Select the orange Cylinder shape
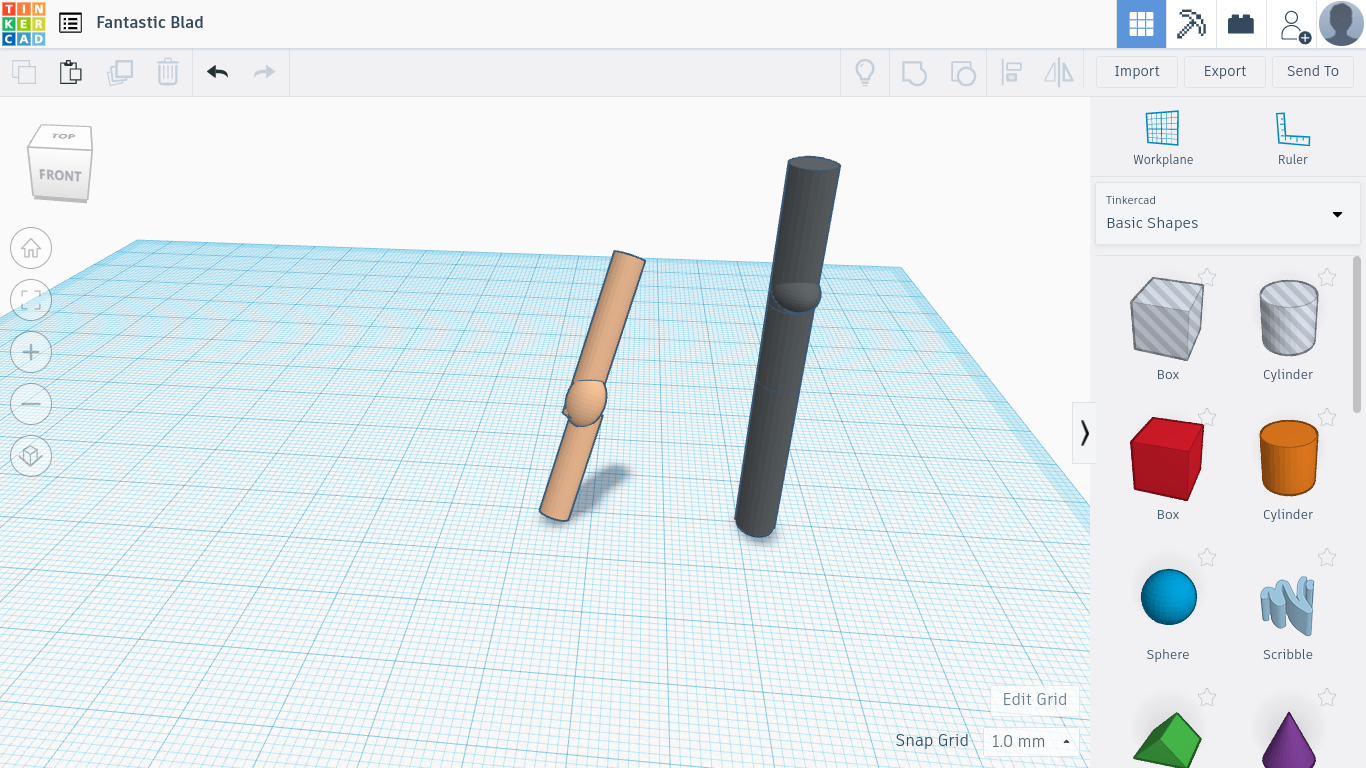Viewport: 1366px width, 768px height. point(1288,458)
